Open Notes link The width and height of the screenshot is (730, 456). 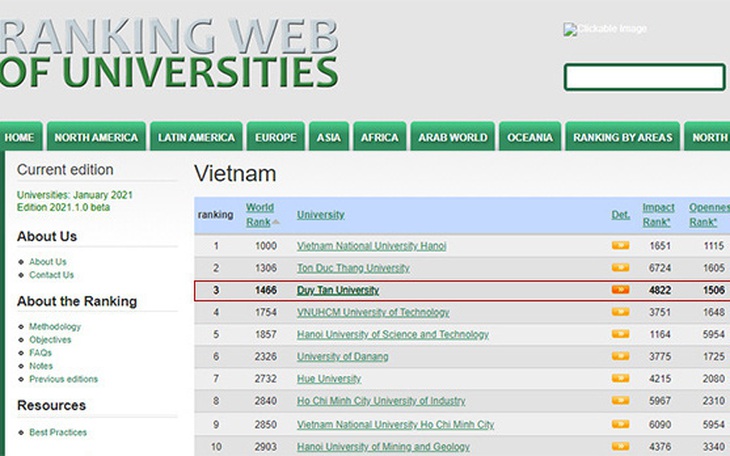41,366
